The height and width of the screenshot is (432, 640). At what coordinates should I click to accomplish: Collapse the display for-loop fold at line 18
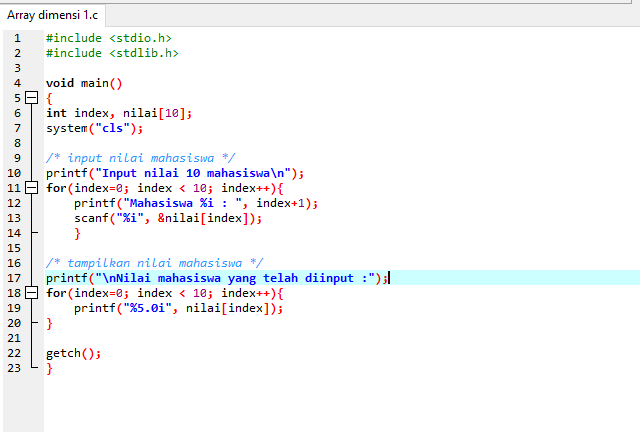(x=31, y=293)
